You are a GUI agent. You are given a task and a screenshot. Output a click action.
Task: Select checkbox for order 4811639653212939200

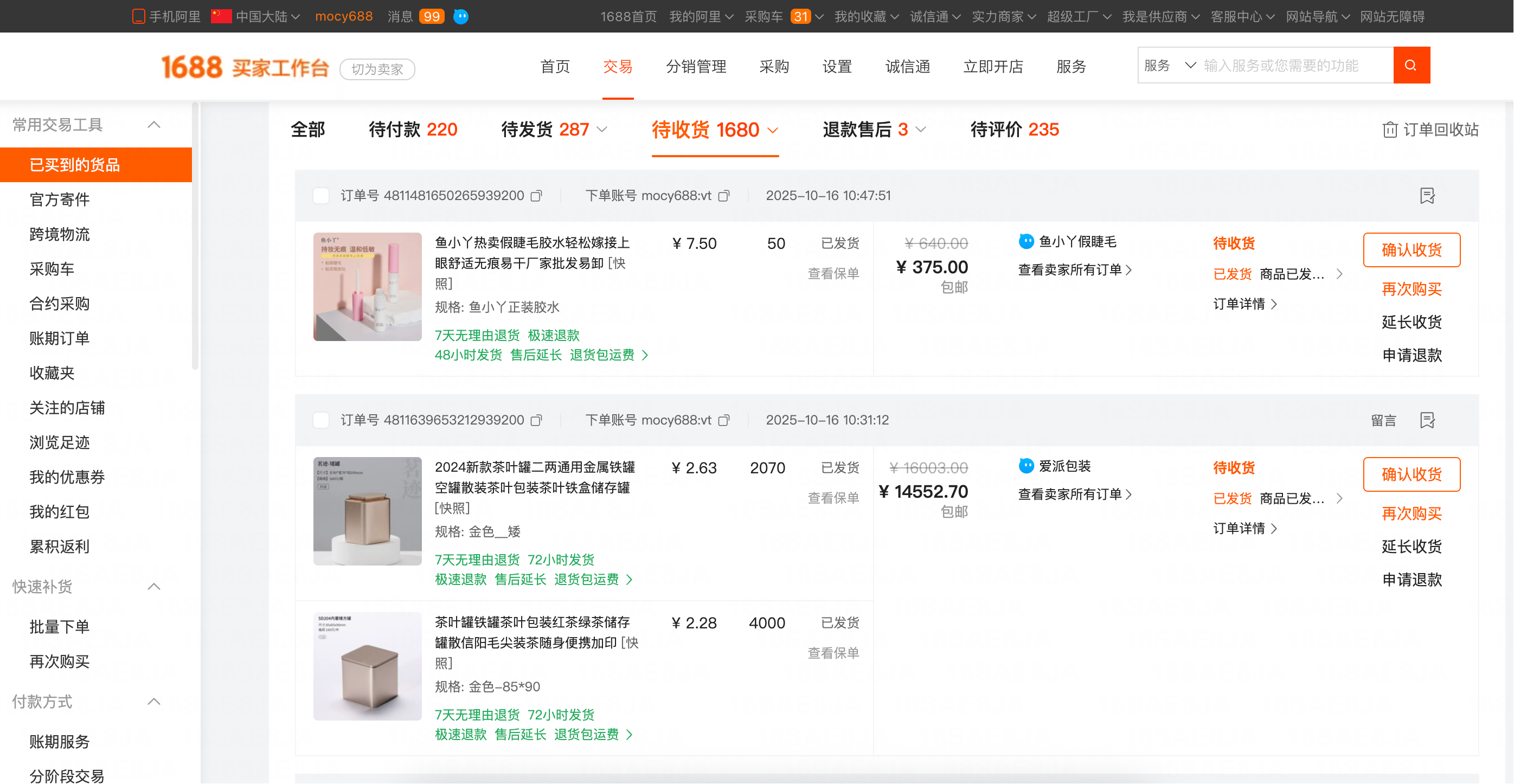(x=321, y=420)
